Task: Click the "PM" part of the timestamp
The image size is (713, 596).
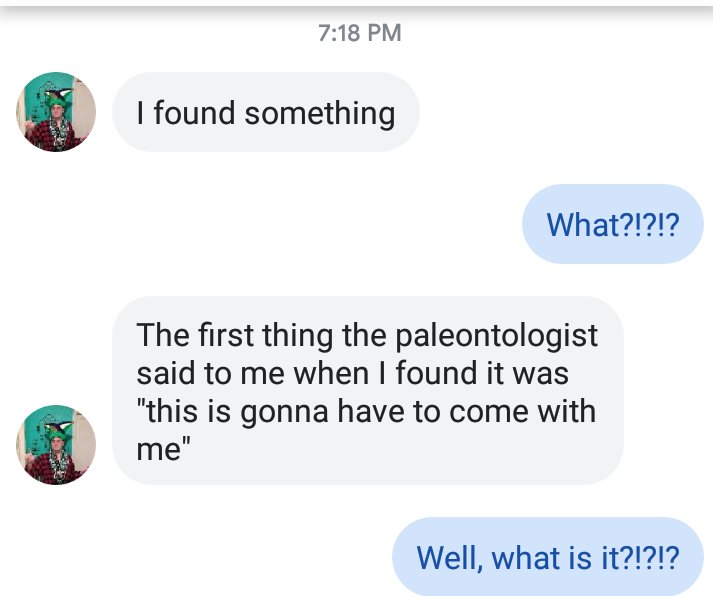Action: point(382,33)
